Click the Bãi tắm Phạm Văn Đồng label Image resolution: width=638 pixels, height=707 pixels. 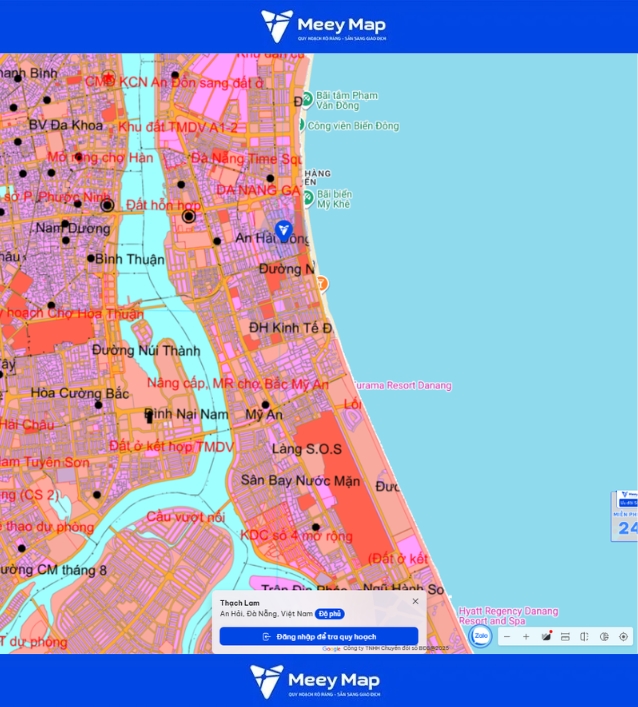point(347,100)
